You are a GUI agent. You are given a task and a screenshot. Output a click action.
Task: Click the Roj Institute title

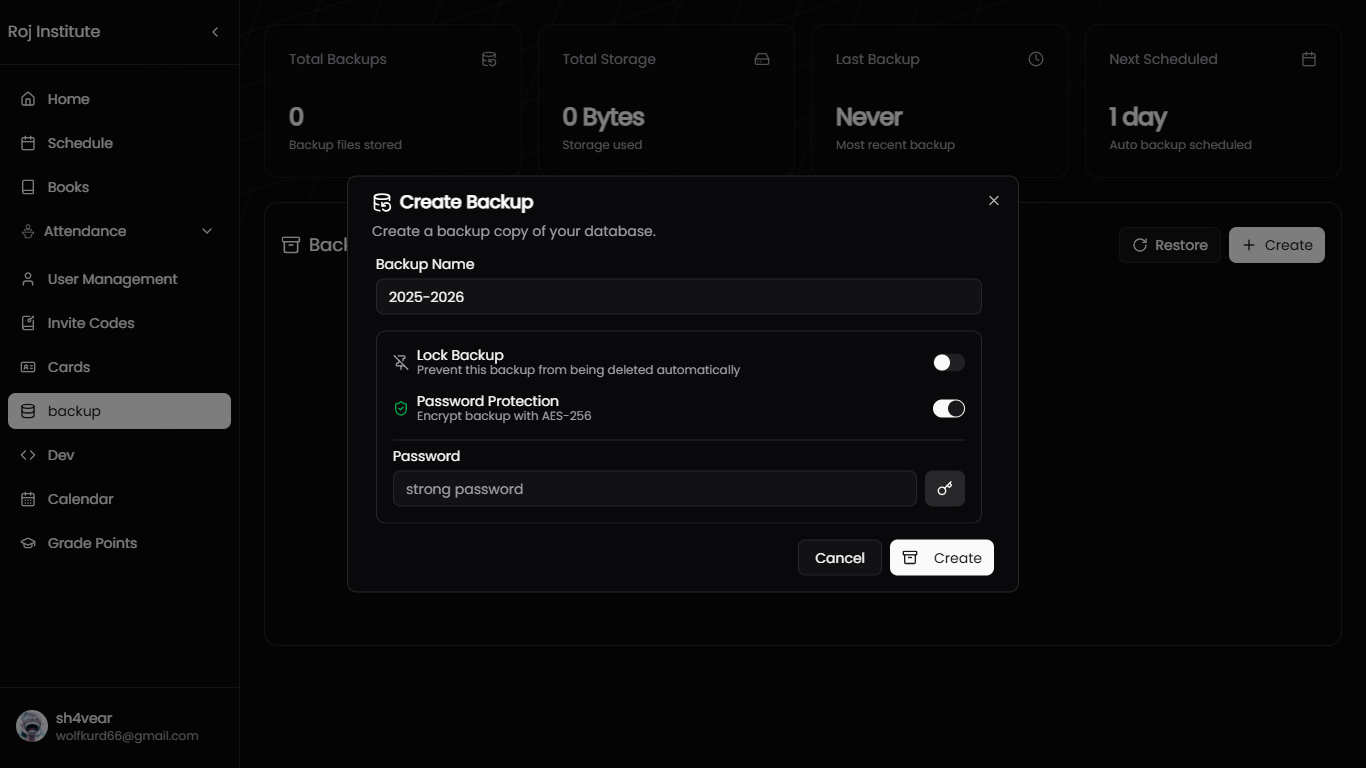[54, 32]
